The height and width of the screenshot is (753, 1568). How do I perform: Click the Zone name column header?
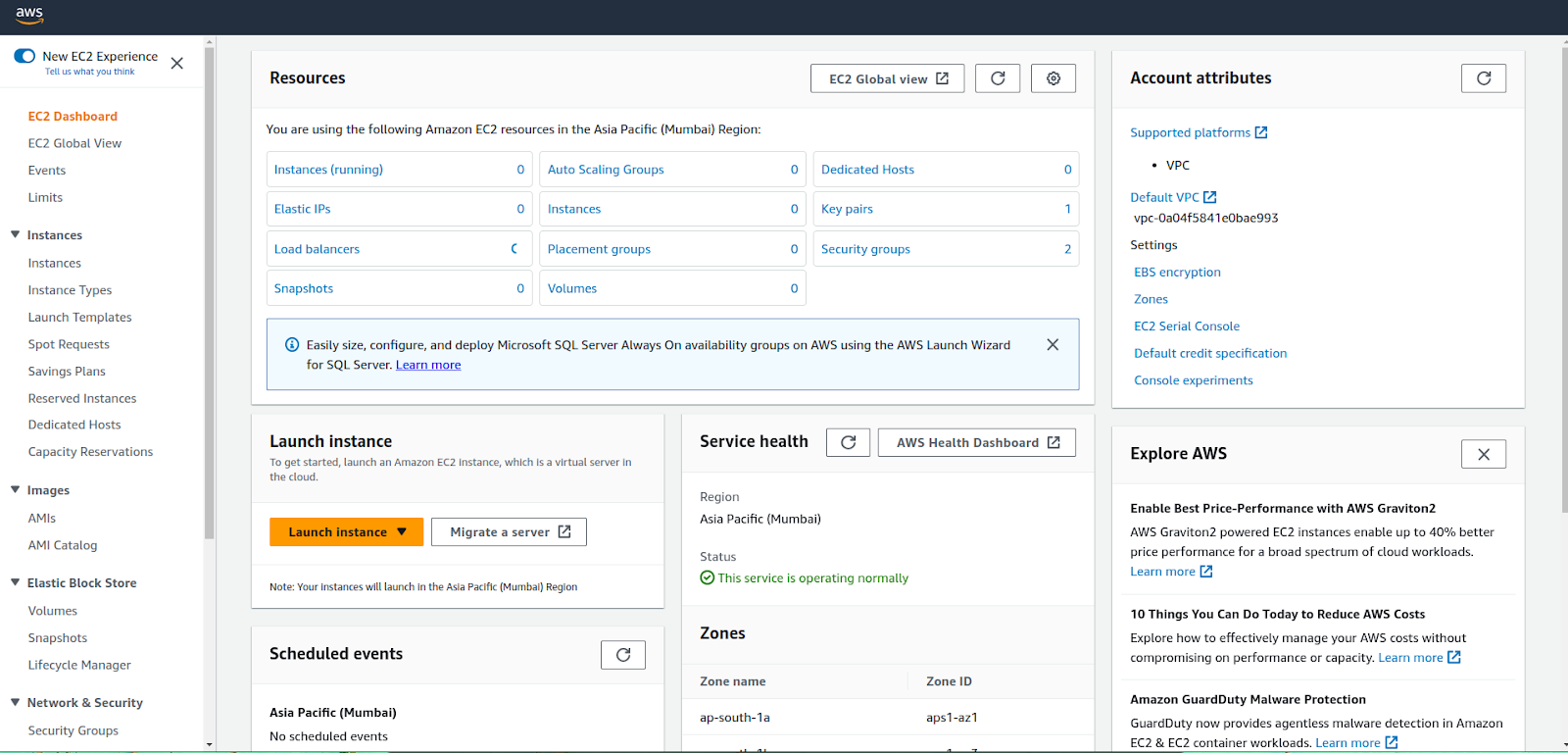[733, 681]
